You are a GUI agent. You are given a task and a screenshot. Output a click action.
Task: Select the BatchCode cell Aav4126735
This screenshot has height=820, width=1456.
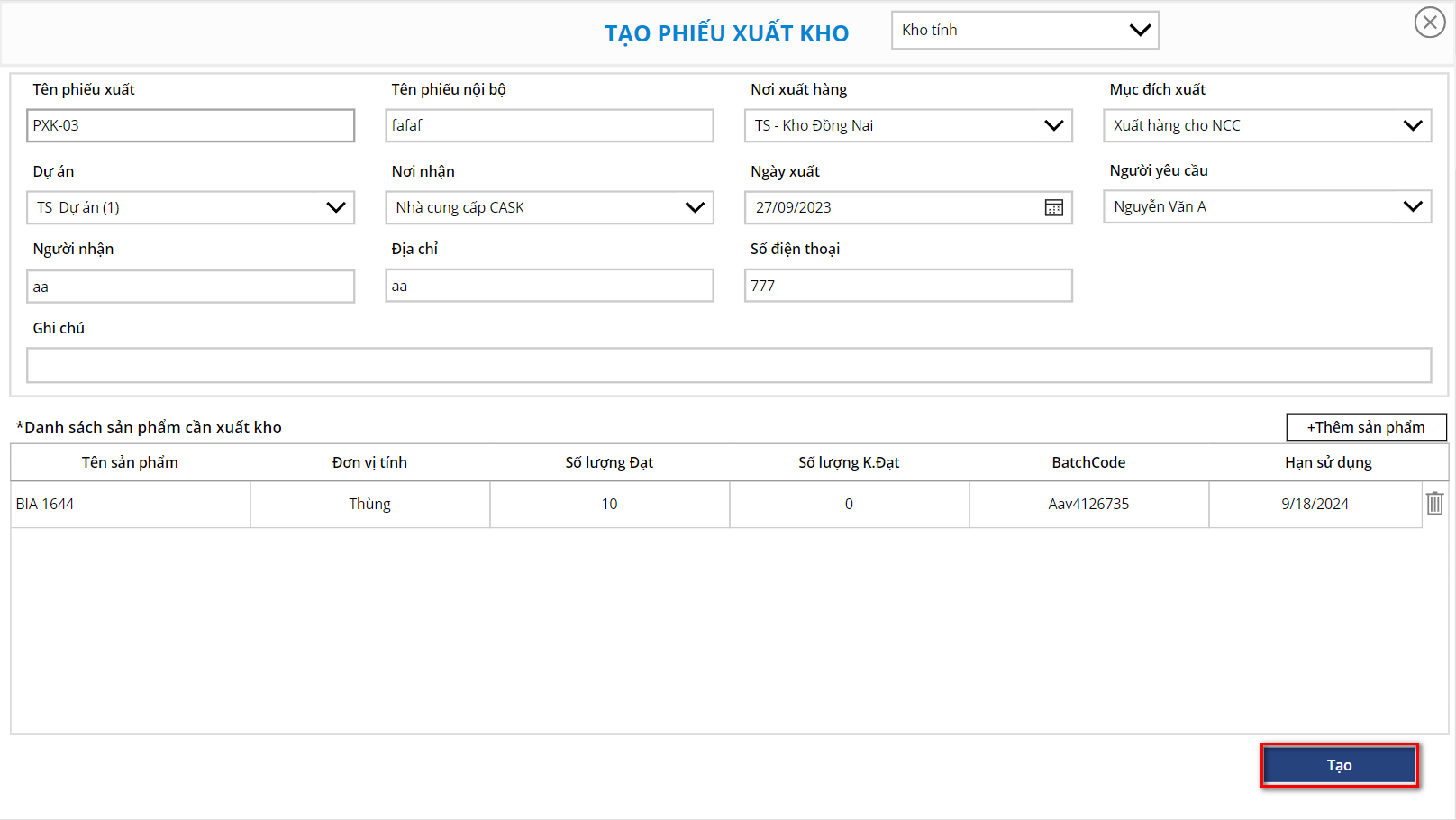tap(1088, 505)
